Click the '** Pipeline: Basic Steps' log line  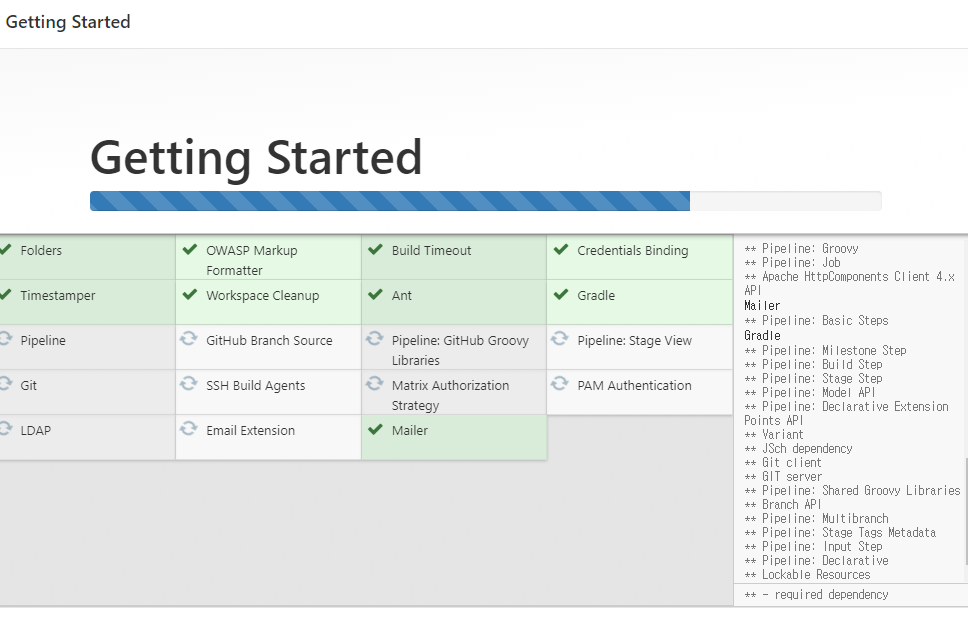pyautogui.click(x=816, y=321)
